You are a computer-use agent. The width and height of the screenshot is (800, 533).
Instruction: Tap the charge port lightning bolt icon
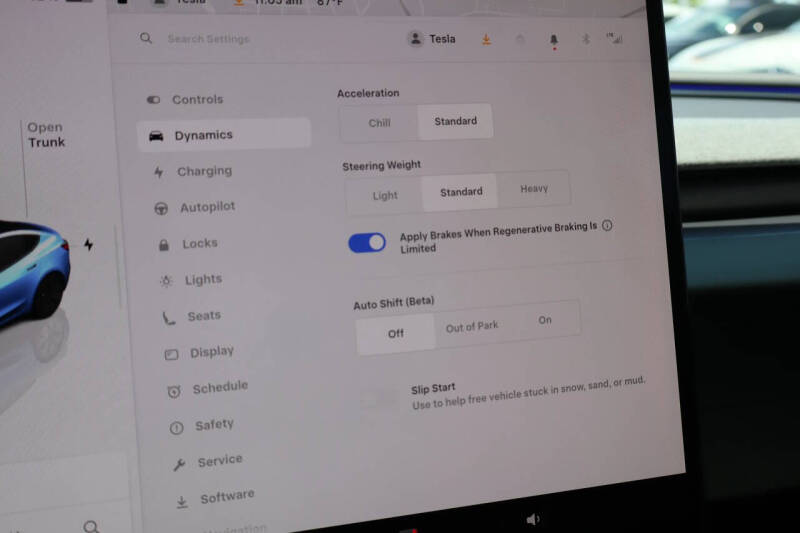89,245
